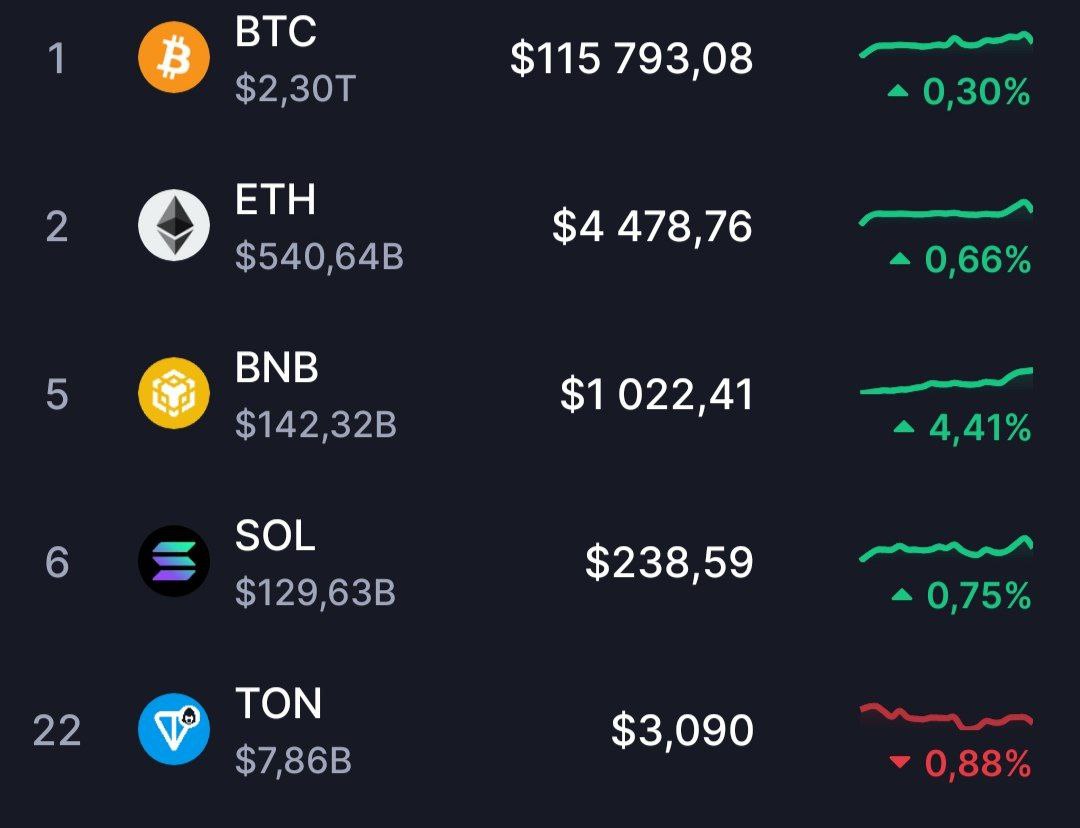Viewport: 1080px width, 828px height.
Task: Open the BTC ticker label
Action: (x=276, y=32)
